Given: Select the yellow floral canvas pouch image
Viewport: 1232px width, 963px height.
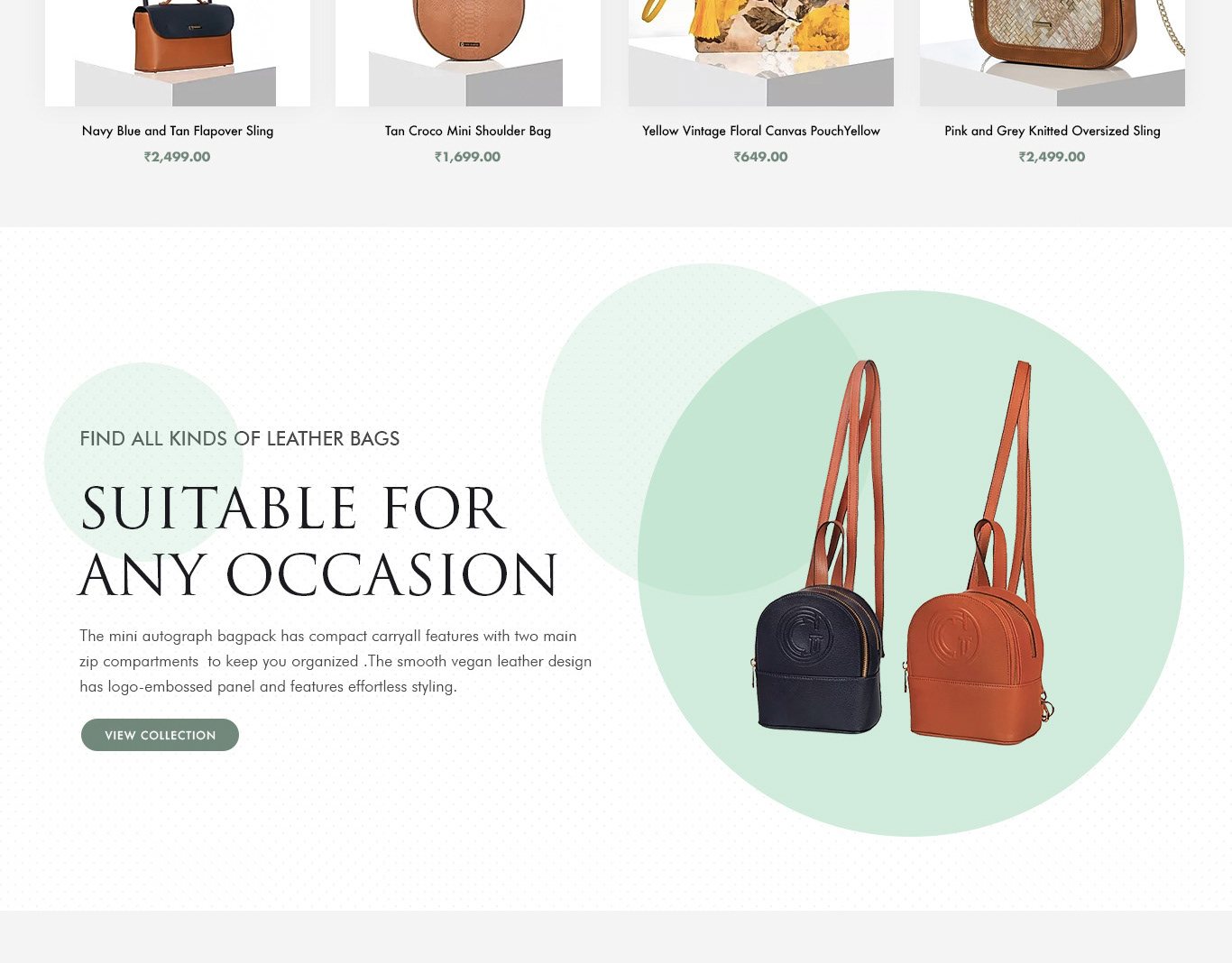Looking at the screenshot, I should tap(761, 53).
